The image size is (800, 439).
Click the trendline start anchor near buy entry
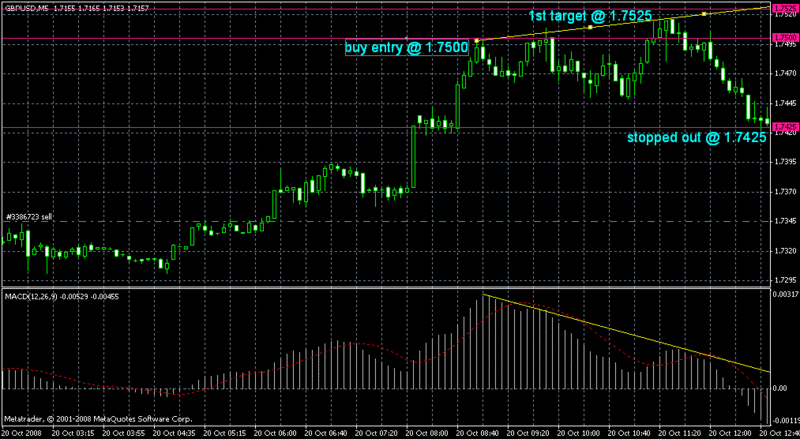click(478, 40)
